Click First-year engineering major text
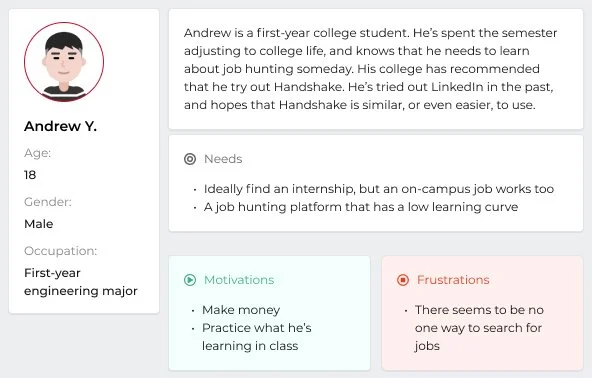Viewport: 592px width, 378px height. (81, 282)
